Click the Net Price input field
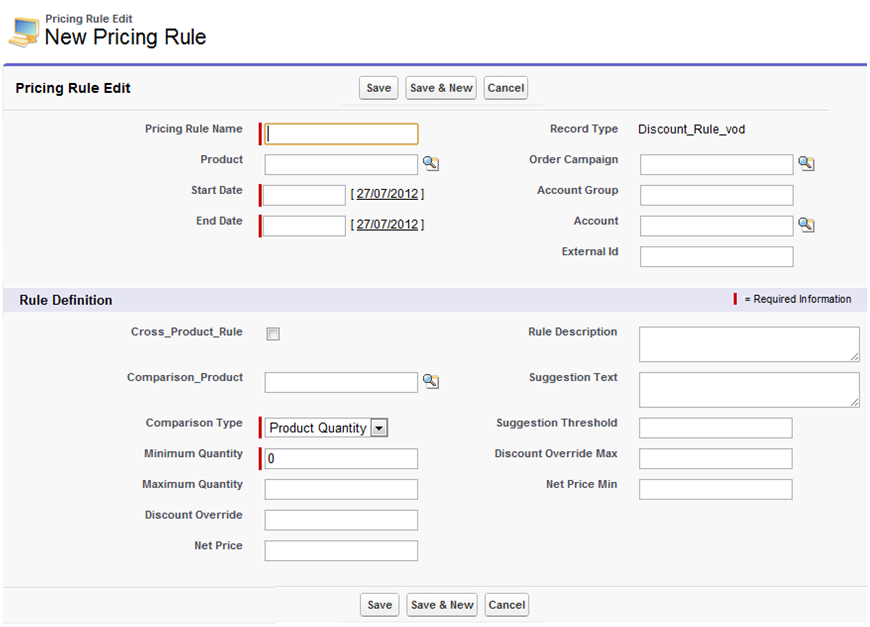This screenshot has width=870, height=627. (x=341, y=551)
